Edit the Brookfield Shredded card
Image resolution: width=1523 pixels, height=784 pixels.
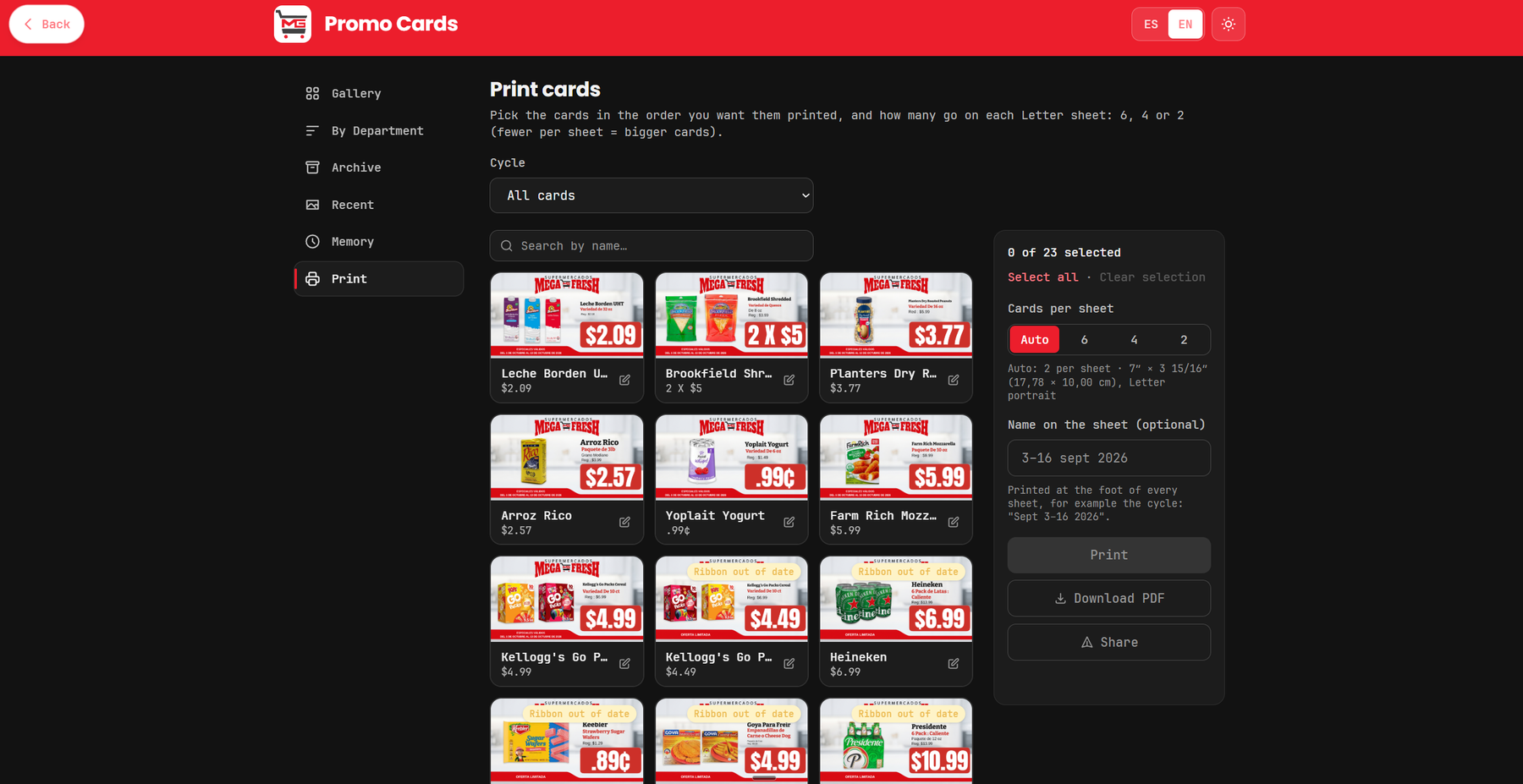pos(789,381)
